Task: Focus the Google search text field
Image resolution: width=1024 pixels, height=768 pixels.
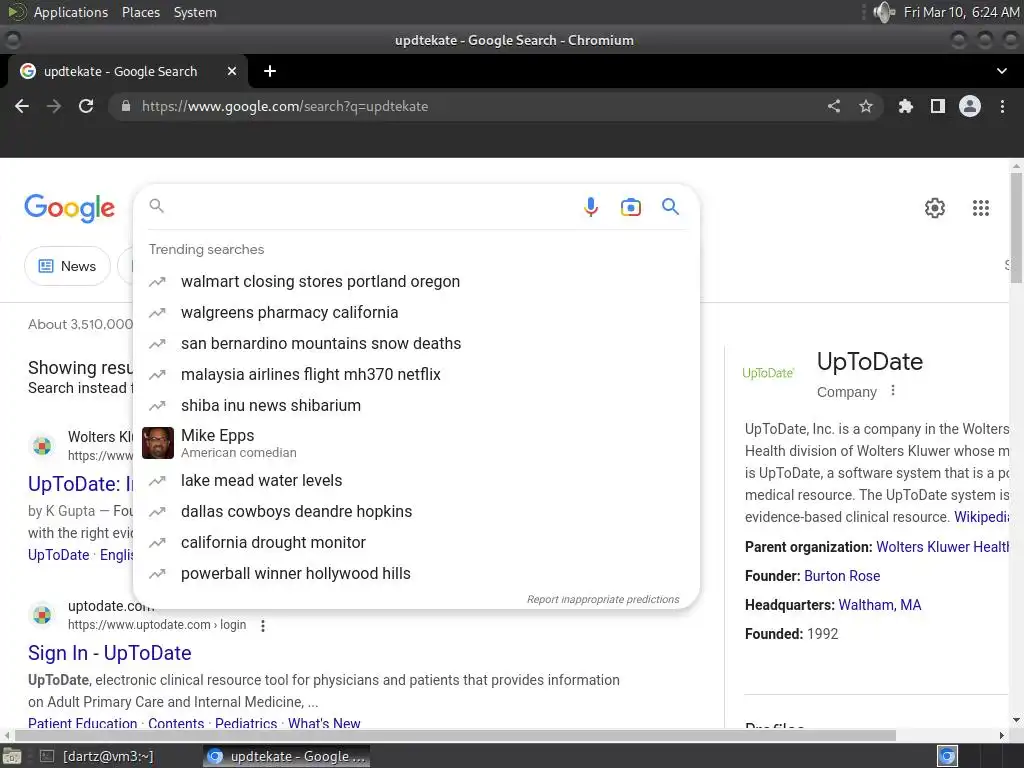Action: tap(369, 207)
